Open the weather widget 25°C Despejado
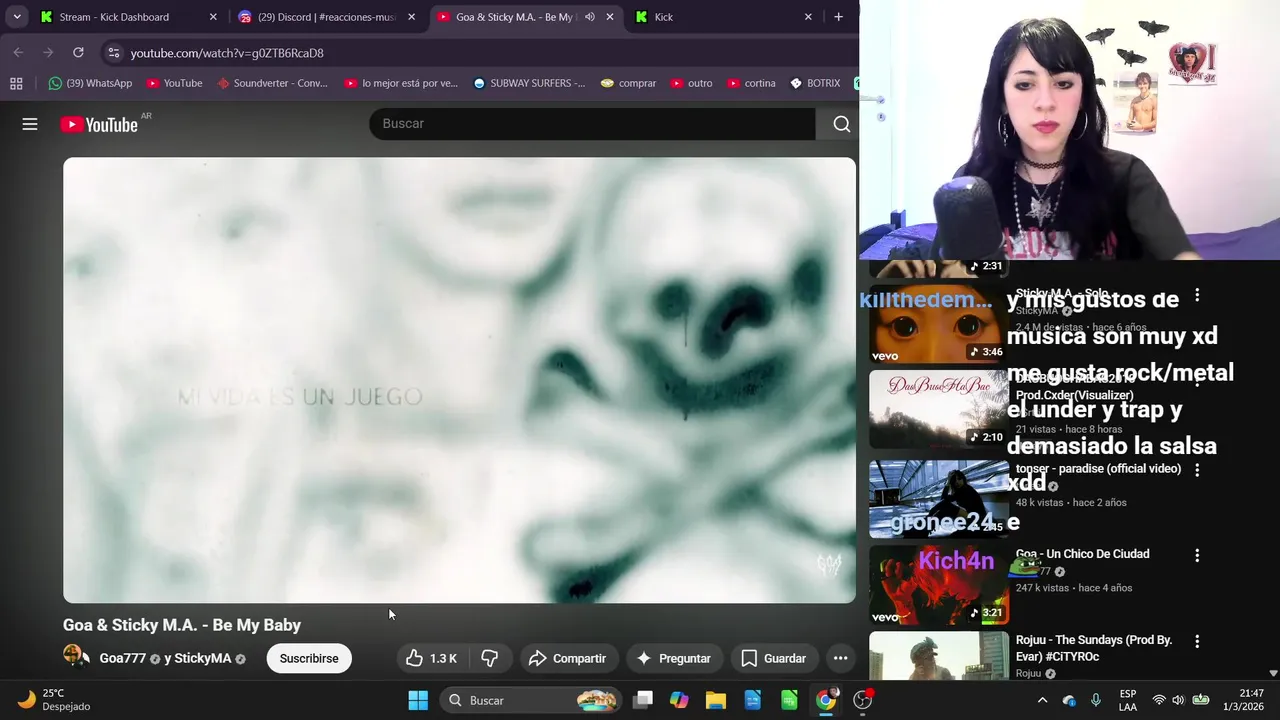The width and height of the screenshot is (1280, 720). pos(55,700)
